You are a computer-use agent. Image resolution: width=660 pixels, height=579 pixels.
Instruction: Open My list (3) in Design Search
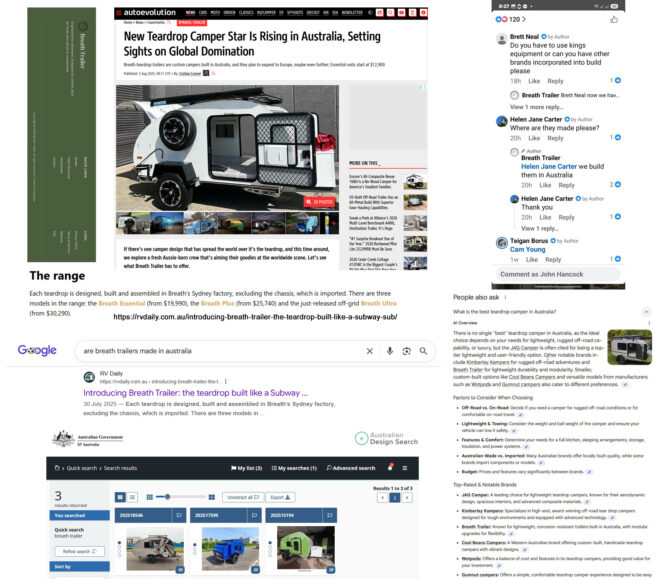247,468
